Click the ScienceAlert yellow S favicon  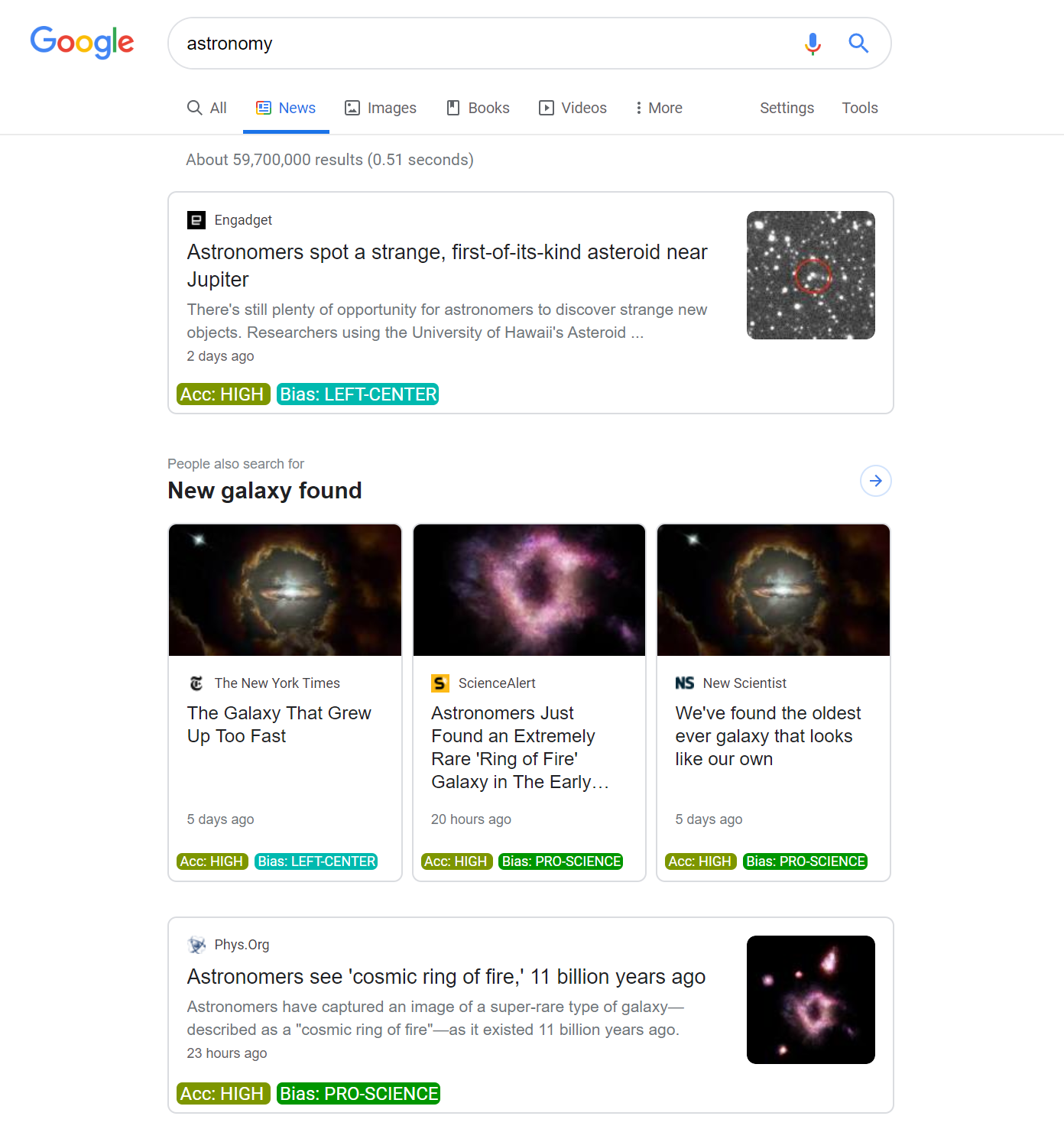pos(440,683)
